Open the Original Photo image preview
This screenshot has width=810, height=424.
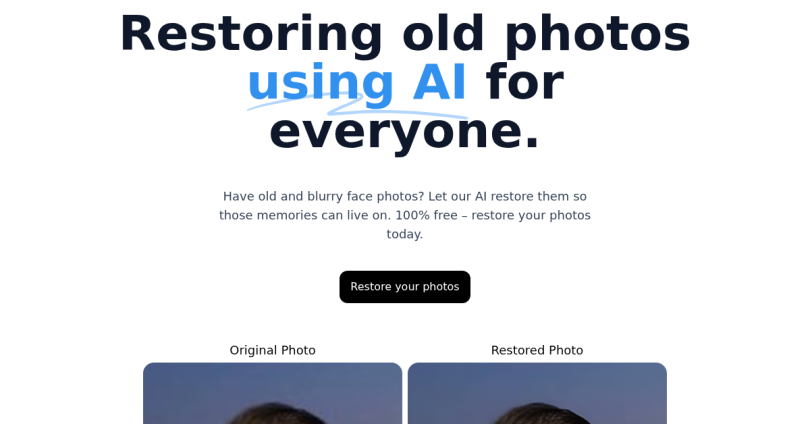coord(272,393)
